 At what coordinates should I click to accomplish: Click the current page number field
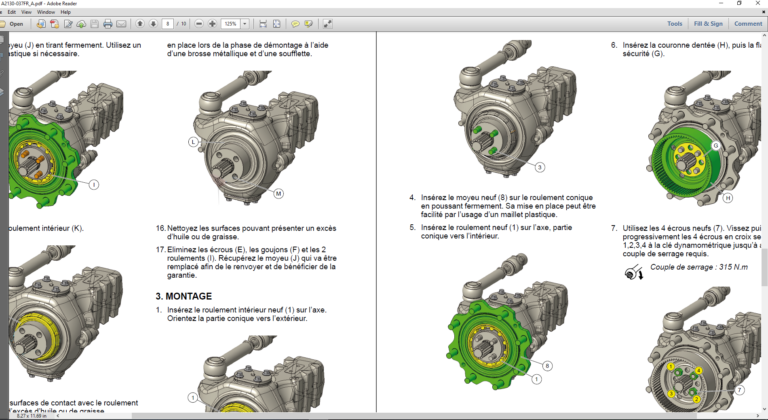[x=168, y=23]
